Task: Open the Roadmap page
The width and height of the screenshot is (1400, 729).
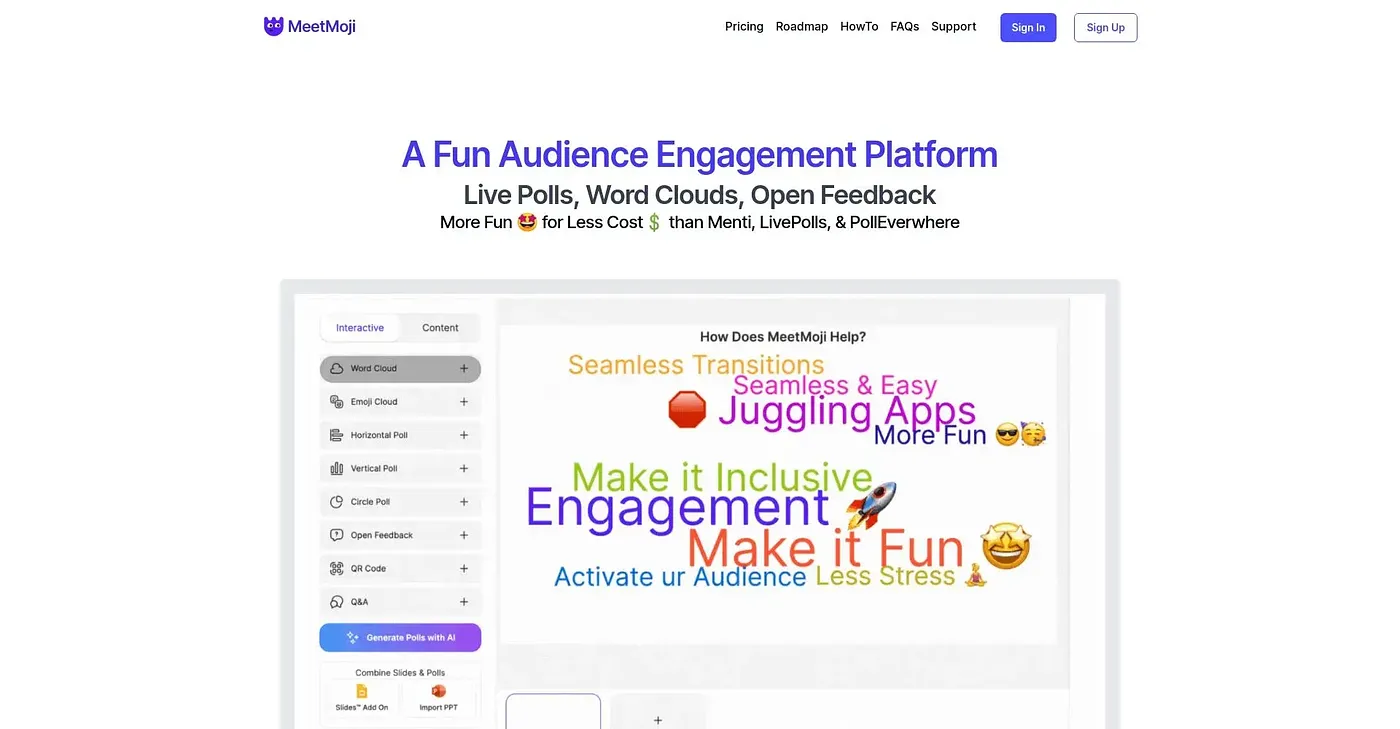Action: (x=802, y=27)
